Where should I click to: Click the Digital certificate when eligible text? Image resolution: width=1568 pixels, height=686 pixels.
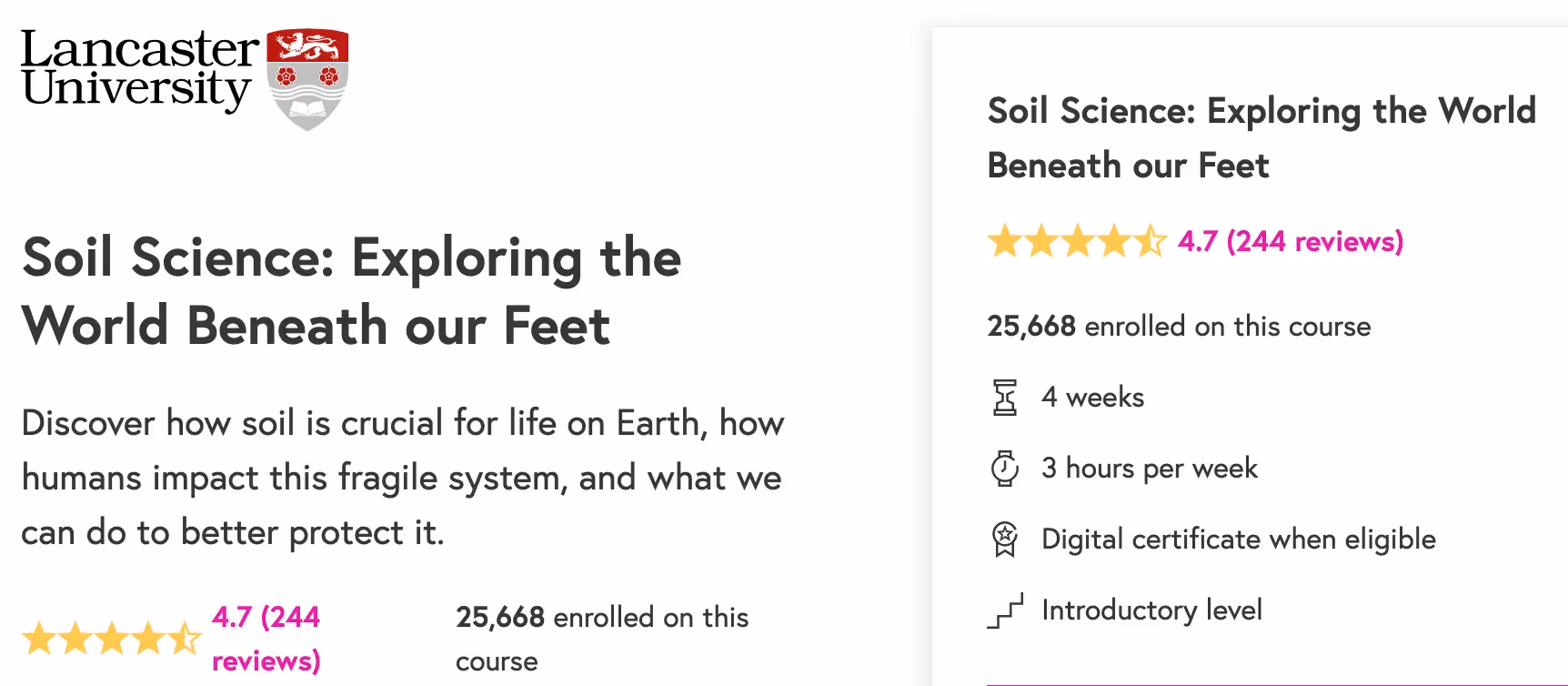click(1238, 539)
